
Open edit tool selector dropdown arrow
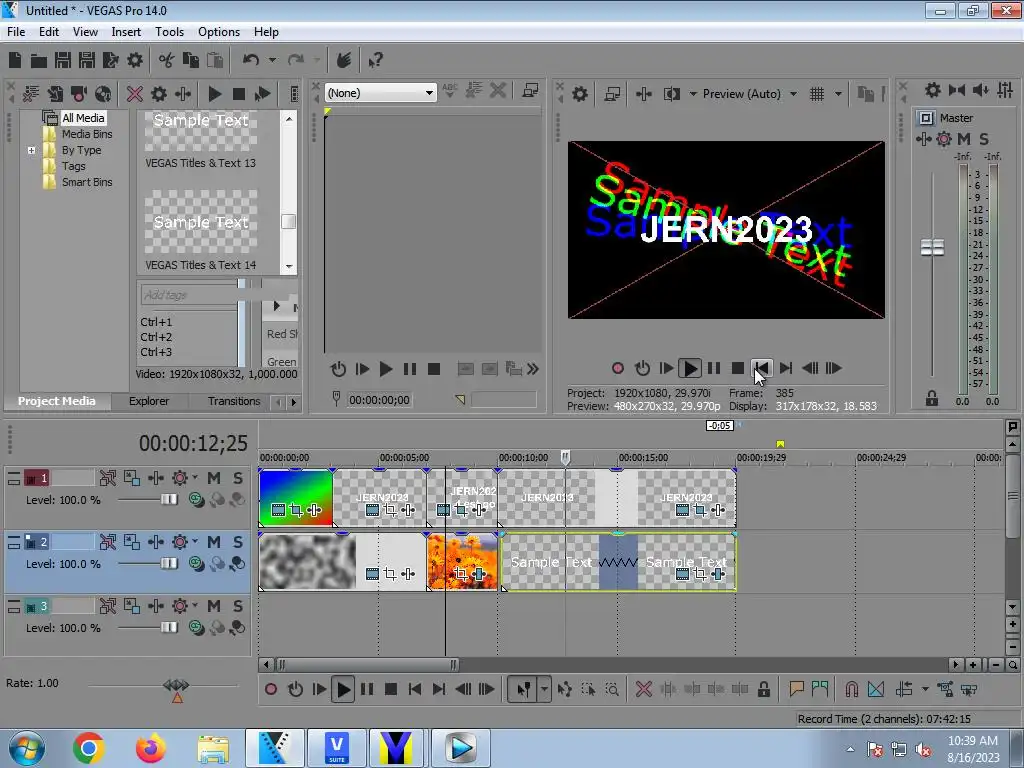click(544, 689)
